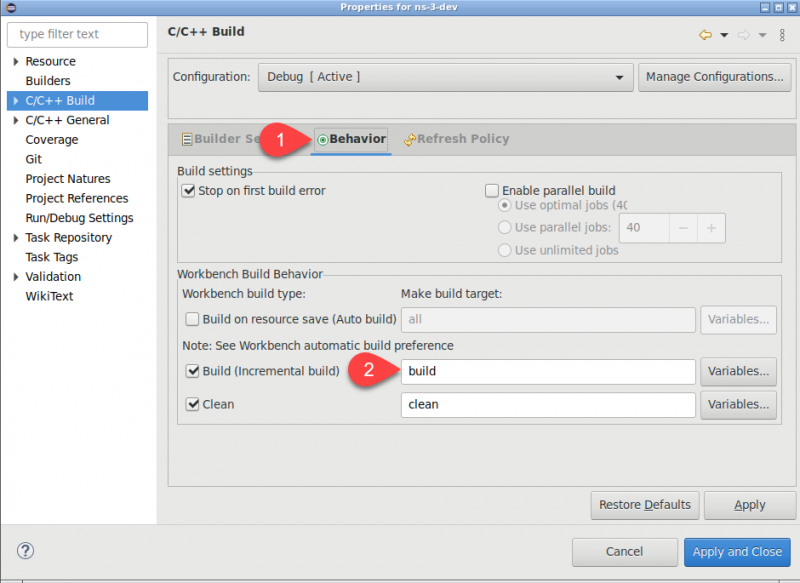Select Task Tags in the tree

[x=52, y=257]
